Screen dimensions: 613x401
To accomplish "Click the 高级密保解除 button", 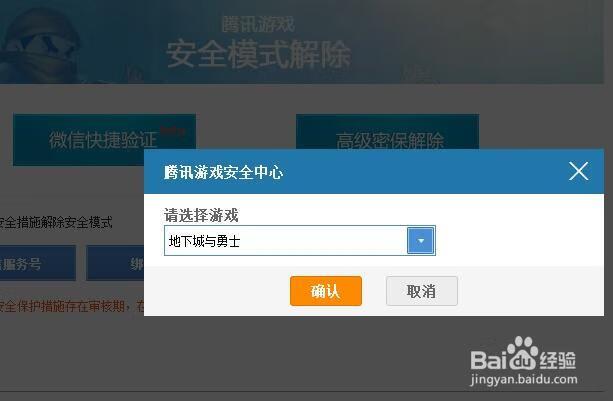I will [387, 132].
